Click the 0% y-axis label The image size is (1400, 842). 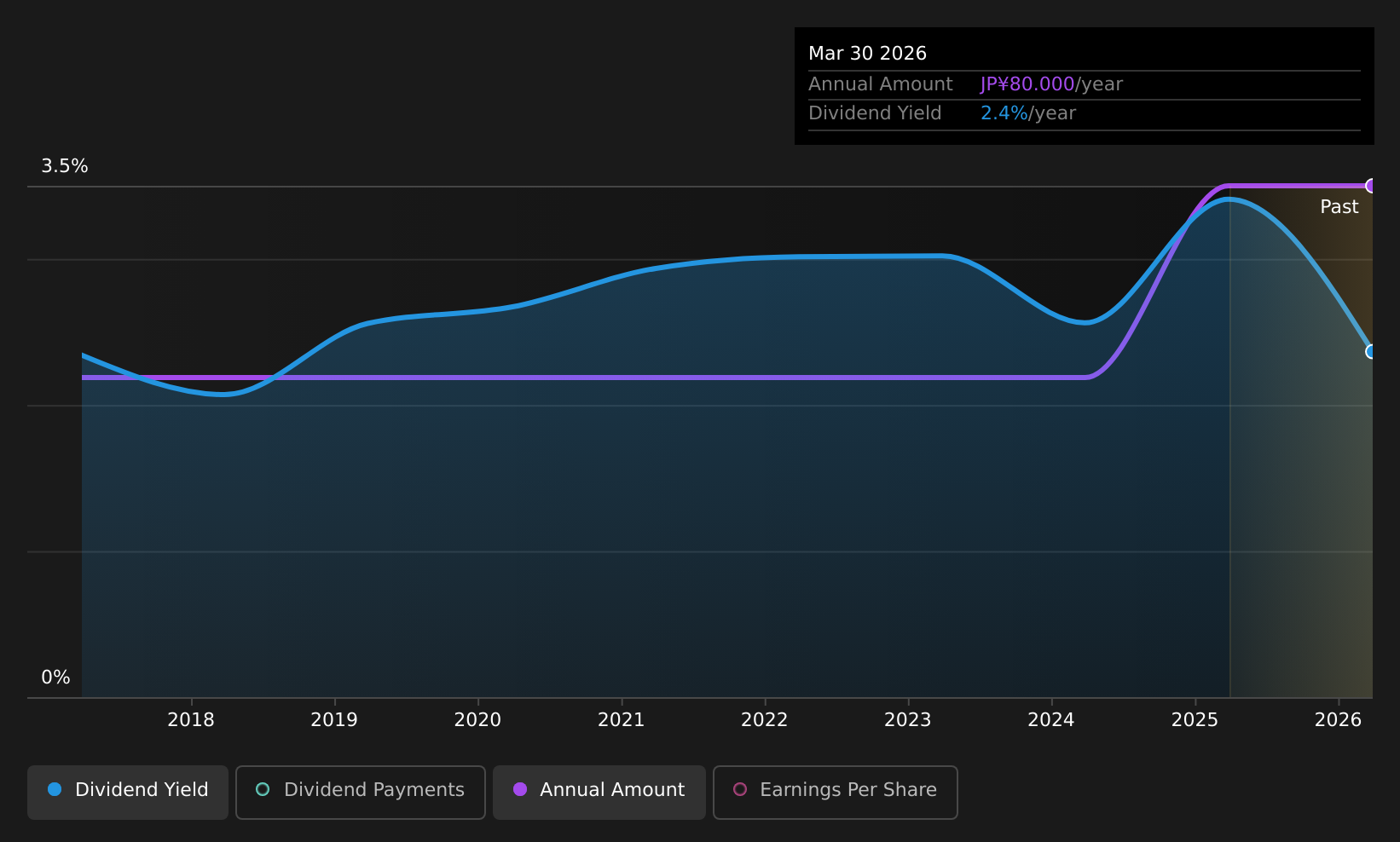pyautogui.click(x=56, y=678)
